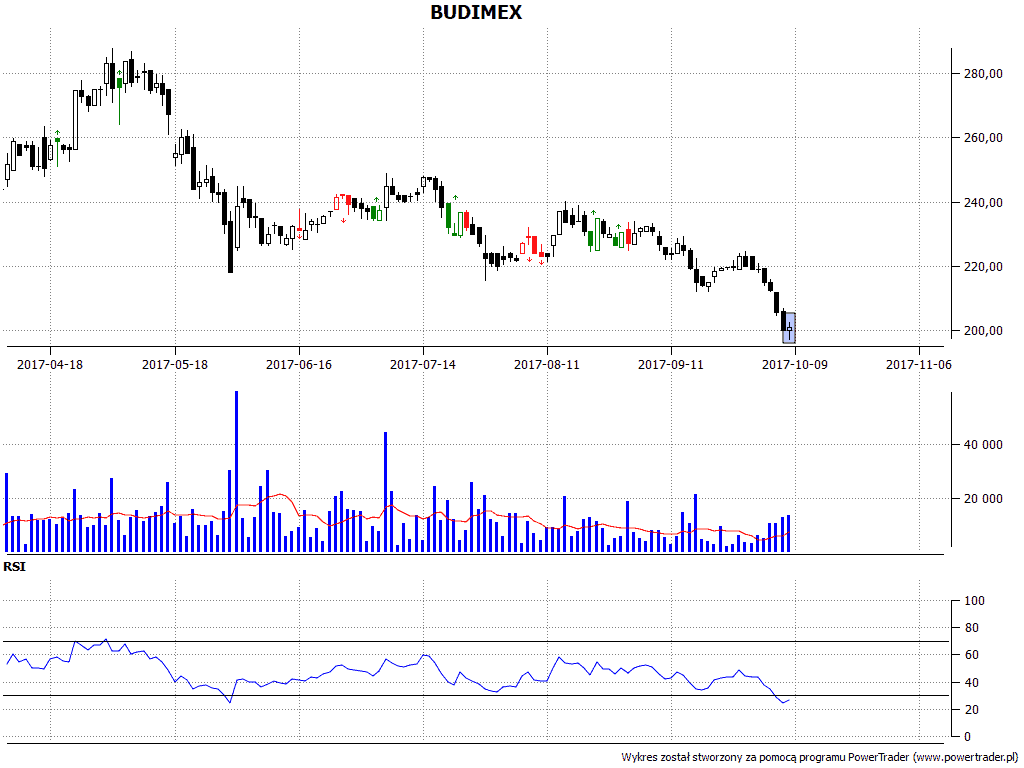The height and width of the screenshot is (768, 1024).
Task: Click the RSI 0 axis label
Action: click(968, 737)
